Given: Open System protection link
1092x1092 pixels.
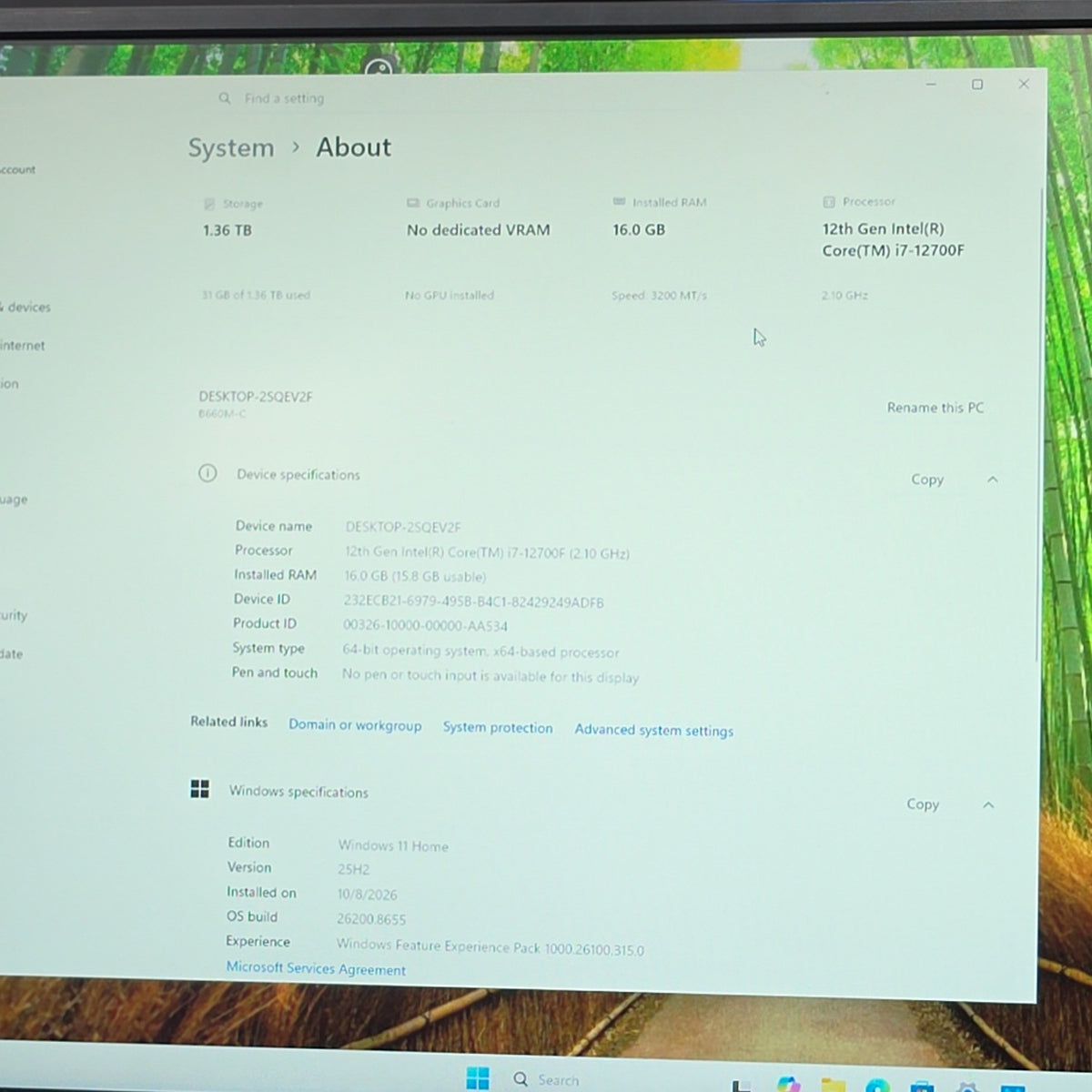Looking at the screenshot, I should coord(498,728).
